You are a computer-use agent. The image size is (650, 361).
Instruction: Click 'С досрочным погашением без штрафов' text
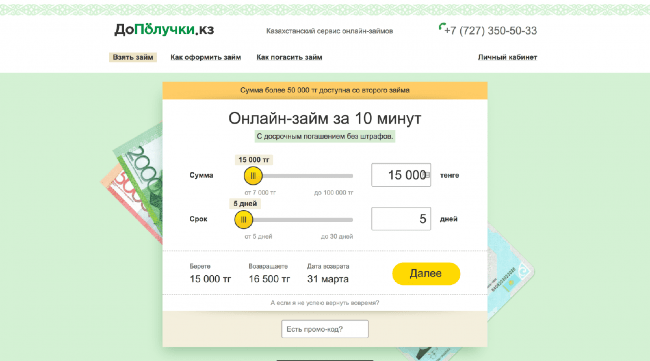click(x=325, y=136)
